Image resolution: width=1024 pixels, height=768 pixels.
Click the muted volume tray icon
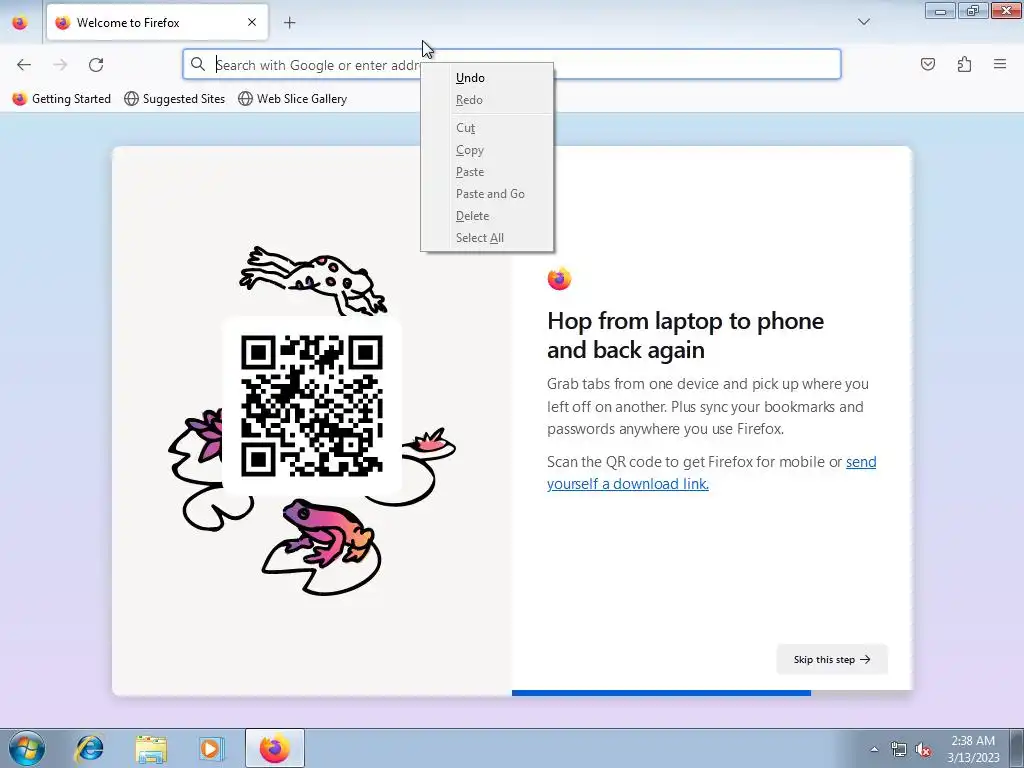pyautogui.click(x=923, y=749)
